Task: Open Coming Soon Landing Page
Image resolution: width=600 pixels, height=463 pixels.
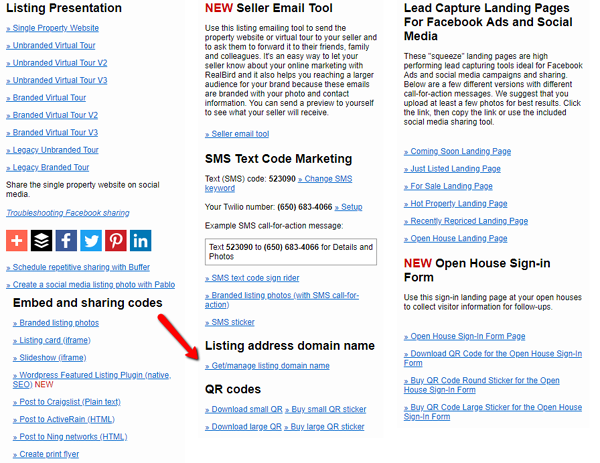Action: (457, 151)
